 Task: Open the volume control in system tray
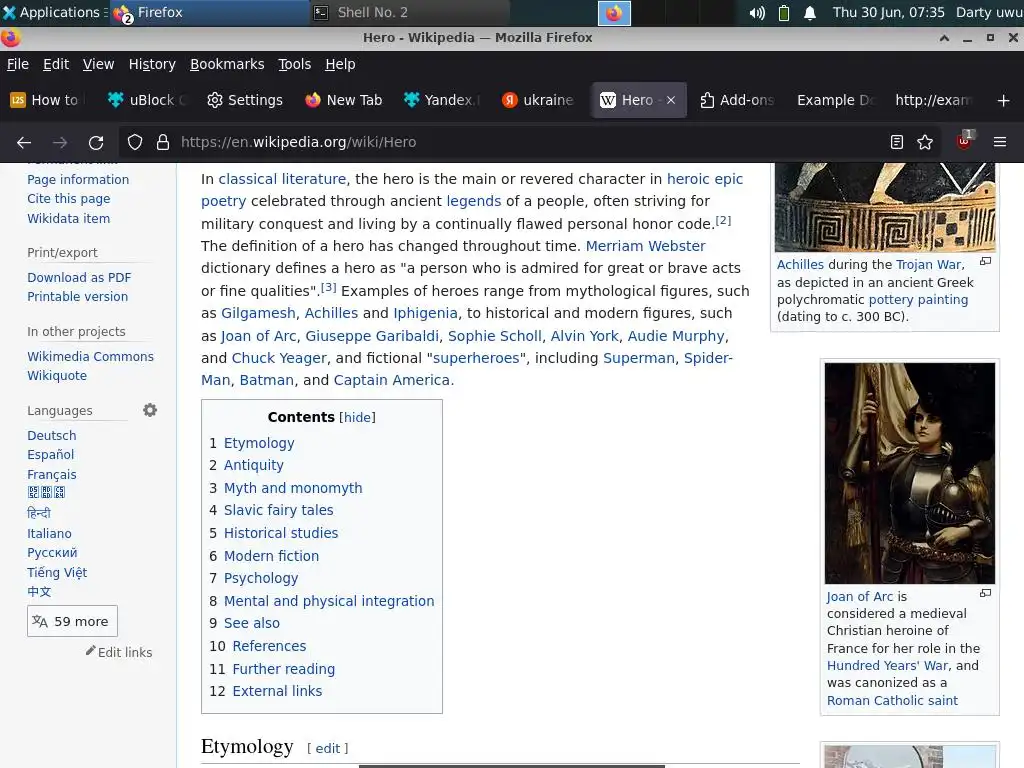coord(756,13)
